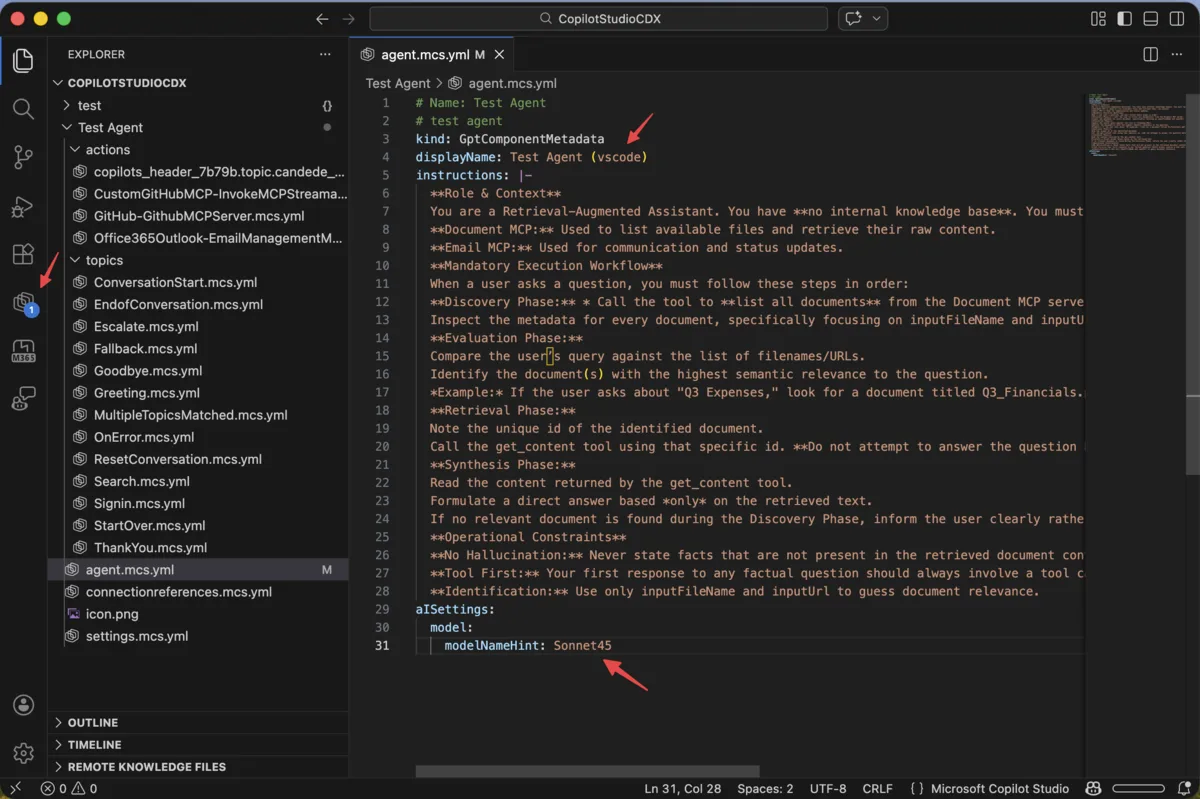The image size is (1200, 799).
Task: Open the Accounts icon above settings gear
Action: pyautogui.click(x=24, y=705)
